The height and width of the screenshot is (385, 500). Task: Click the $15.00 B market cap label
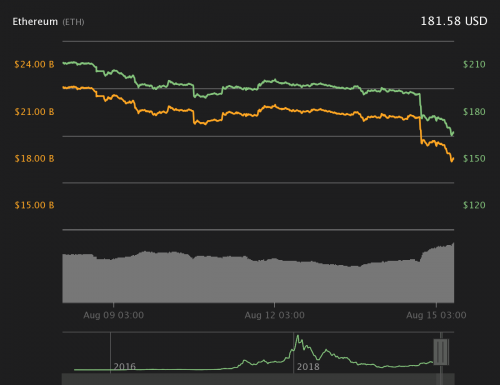click(34, 205)
